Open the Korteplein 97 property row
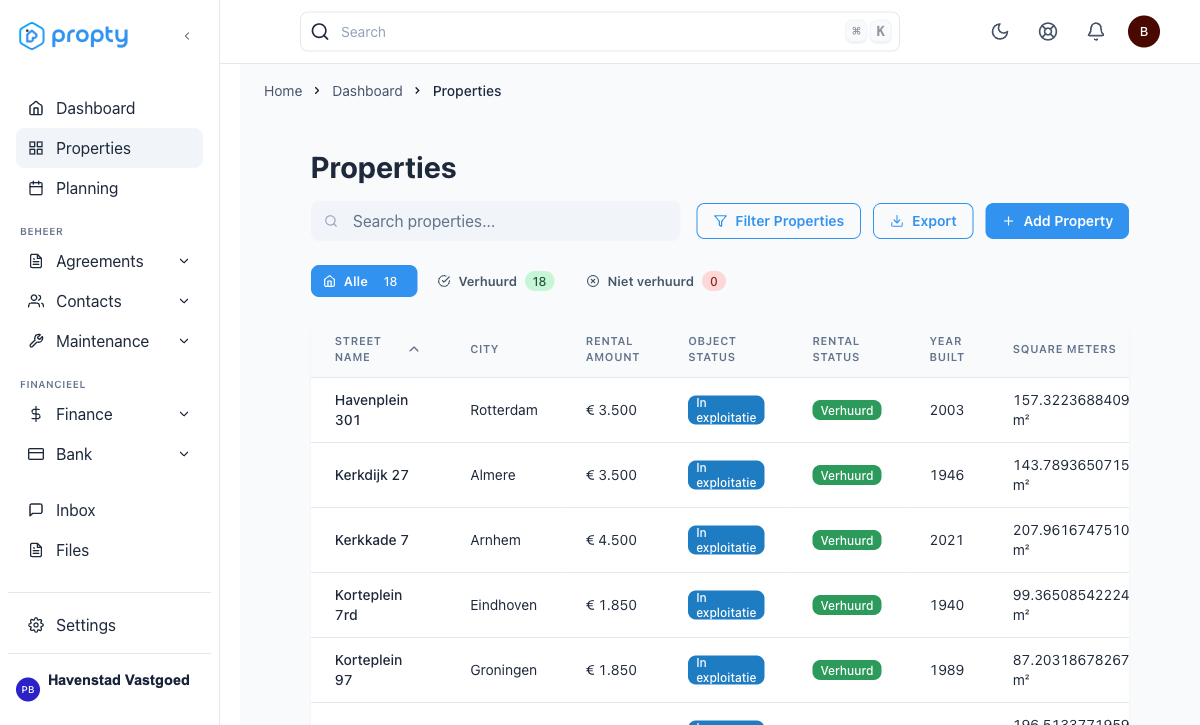The image size is (1200, 725). (x=720, y=670)
